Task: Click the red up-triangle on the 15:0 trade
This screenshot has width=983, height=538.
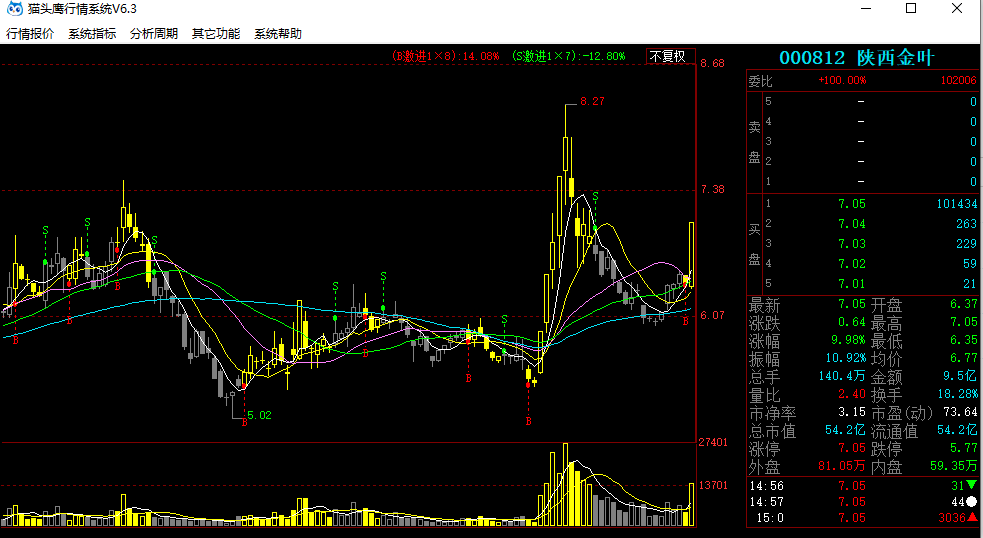Action: (972, 518)
